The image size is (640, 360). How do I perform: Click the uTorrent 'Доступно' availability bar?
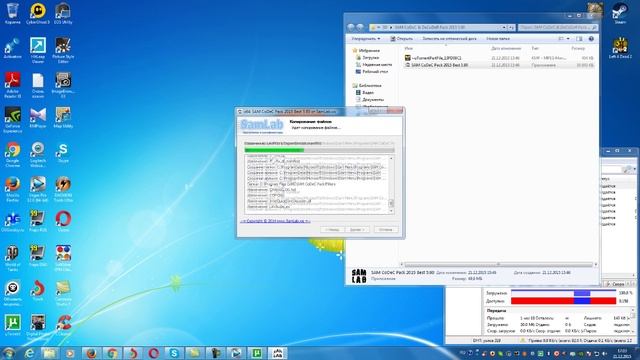click(563, 301)
